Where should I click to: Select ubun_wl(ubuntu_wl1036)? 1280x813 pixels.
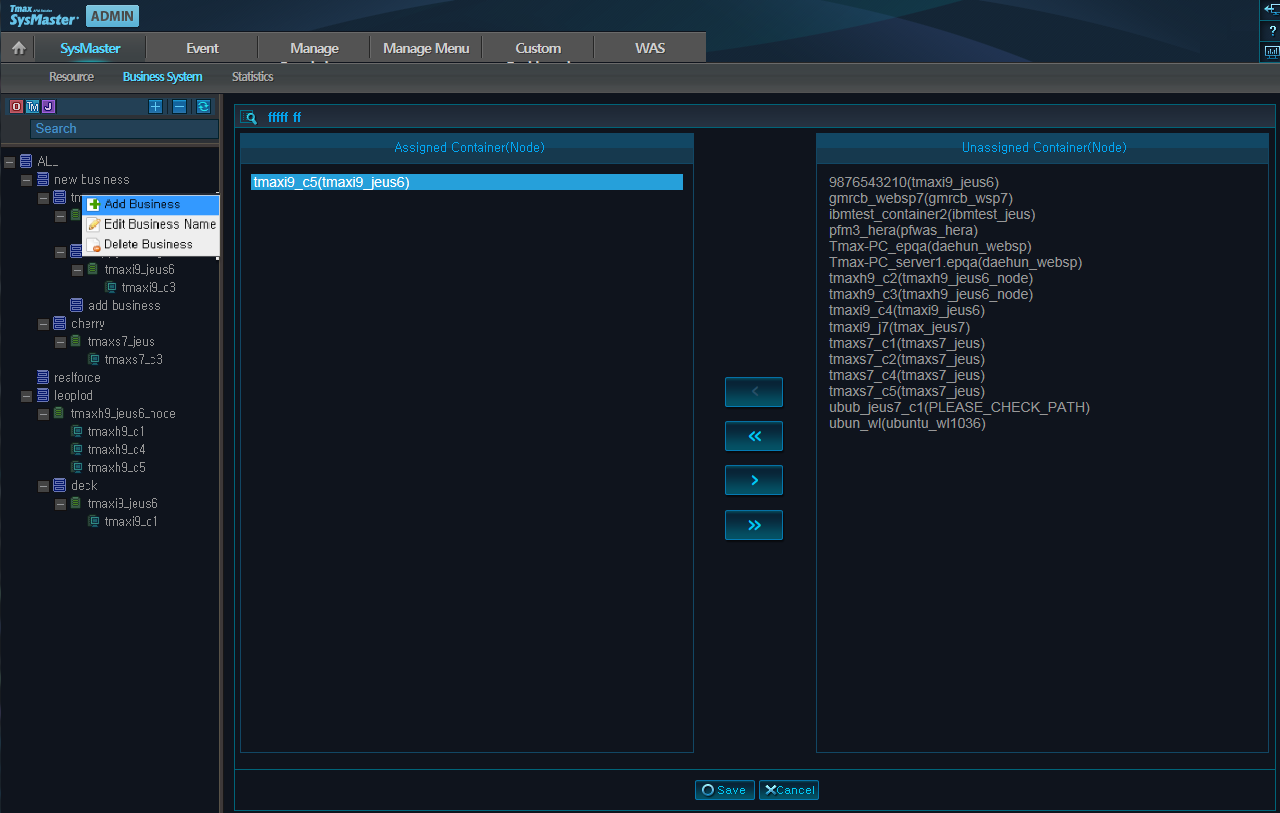point(907,422)
